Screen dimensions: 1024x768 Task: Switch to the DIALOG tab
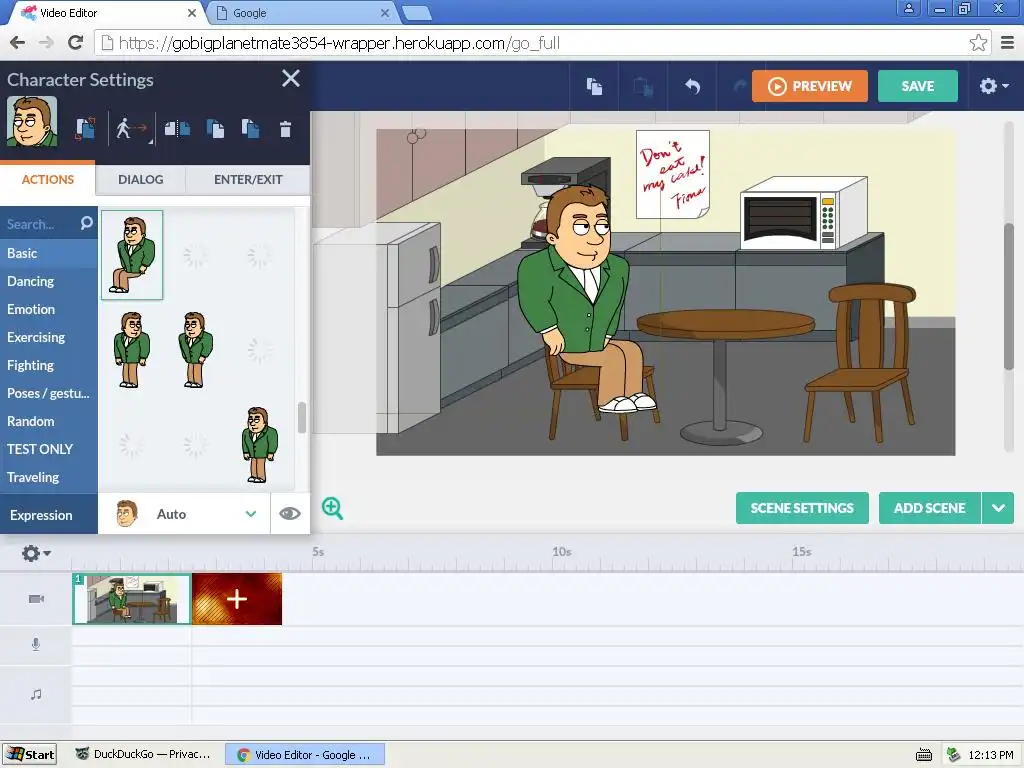(x=140, y=180)
